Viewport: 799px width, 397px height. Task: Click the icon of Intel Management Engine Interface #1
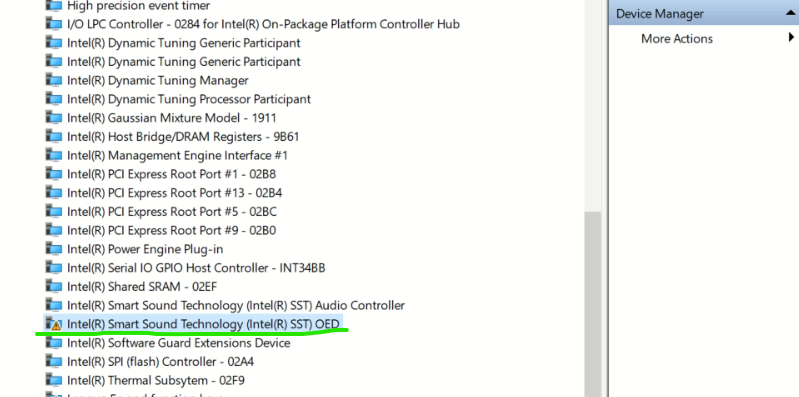tap(54, 155)
